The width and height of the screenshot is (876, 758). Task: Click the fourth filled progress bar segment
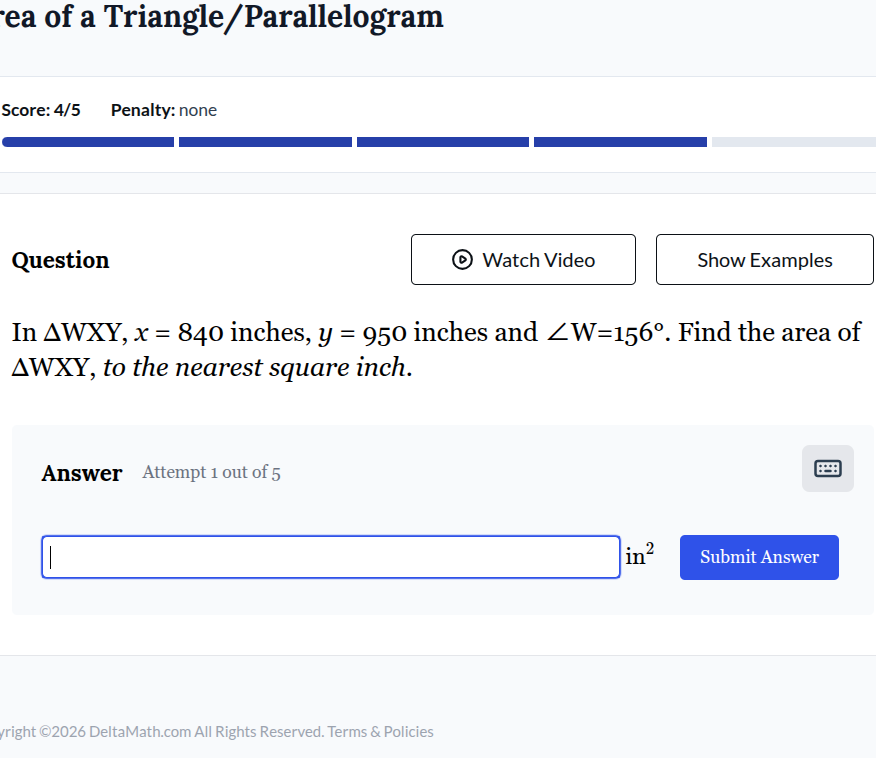point(620,142)
